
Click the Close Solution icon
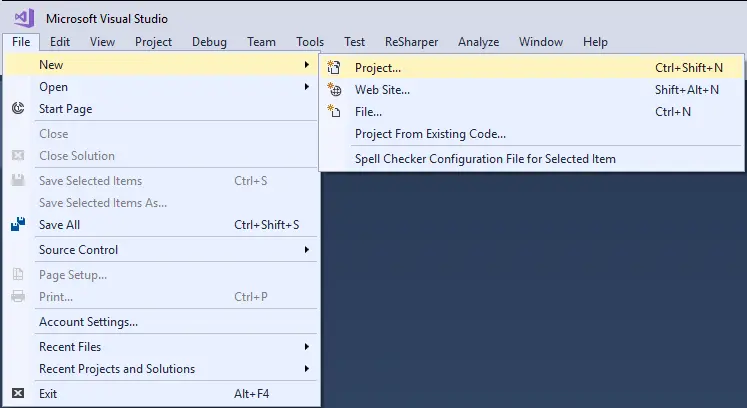coord(18,155)
